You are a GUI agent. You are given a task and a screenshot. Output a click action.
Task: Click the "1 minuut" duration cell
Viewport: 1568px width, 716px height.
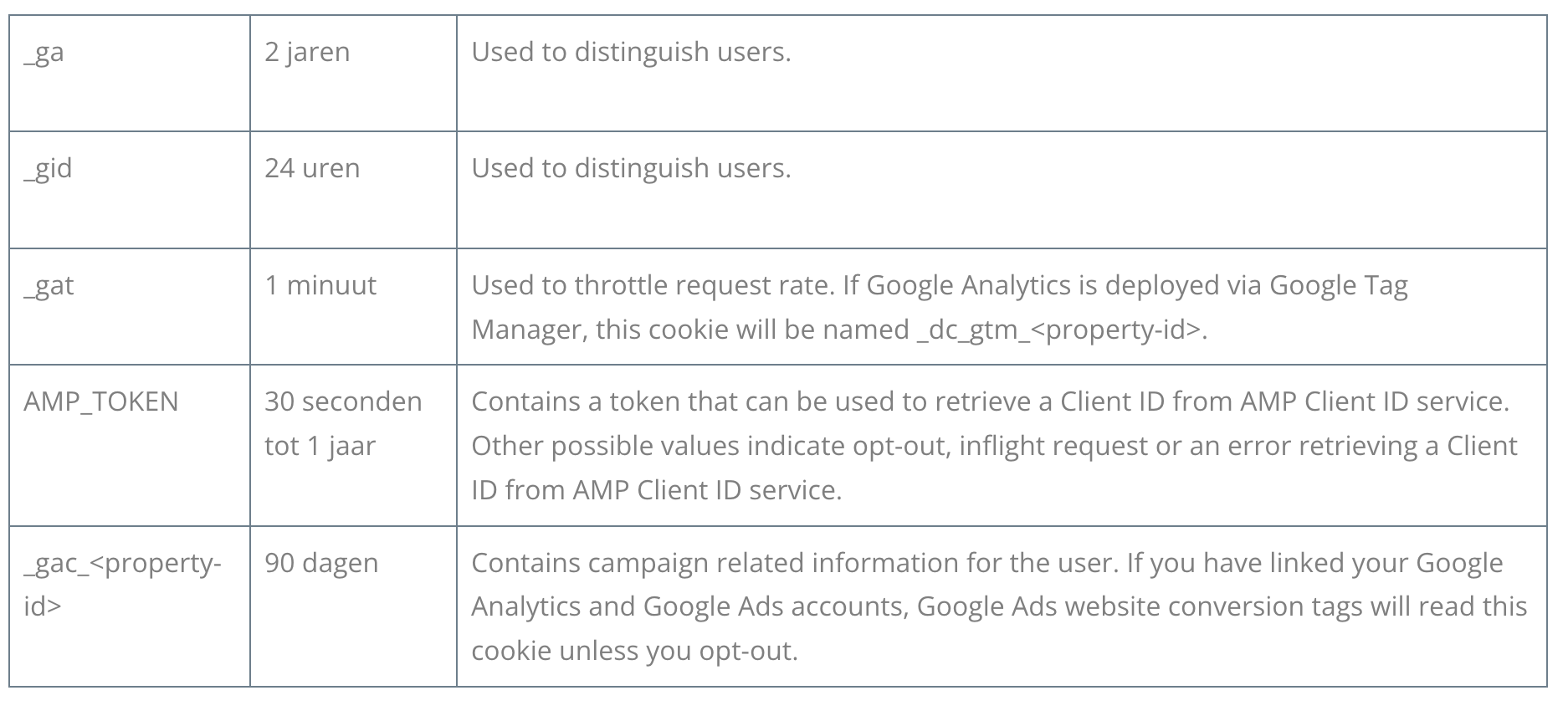pos(320,286)
